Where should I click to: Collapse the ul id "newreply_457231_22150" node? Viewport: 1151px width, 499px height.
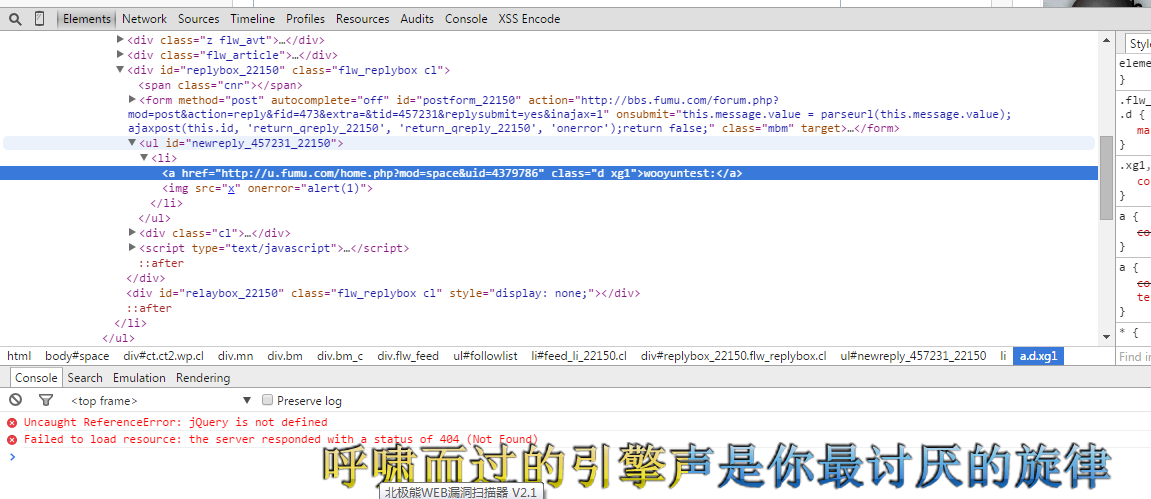tap(132, 143)
